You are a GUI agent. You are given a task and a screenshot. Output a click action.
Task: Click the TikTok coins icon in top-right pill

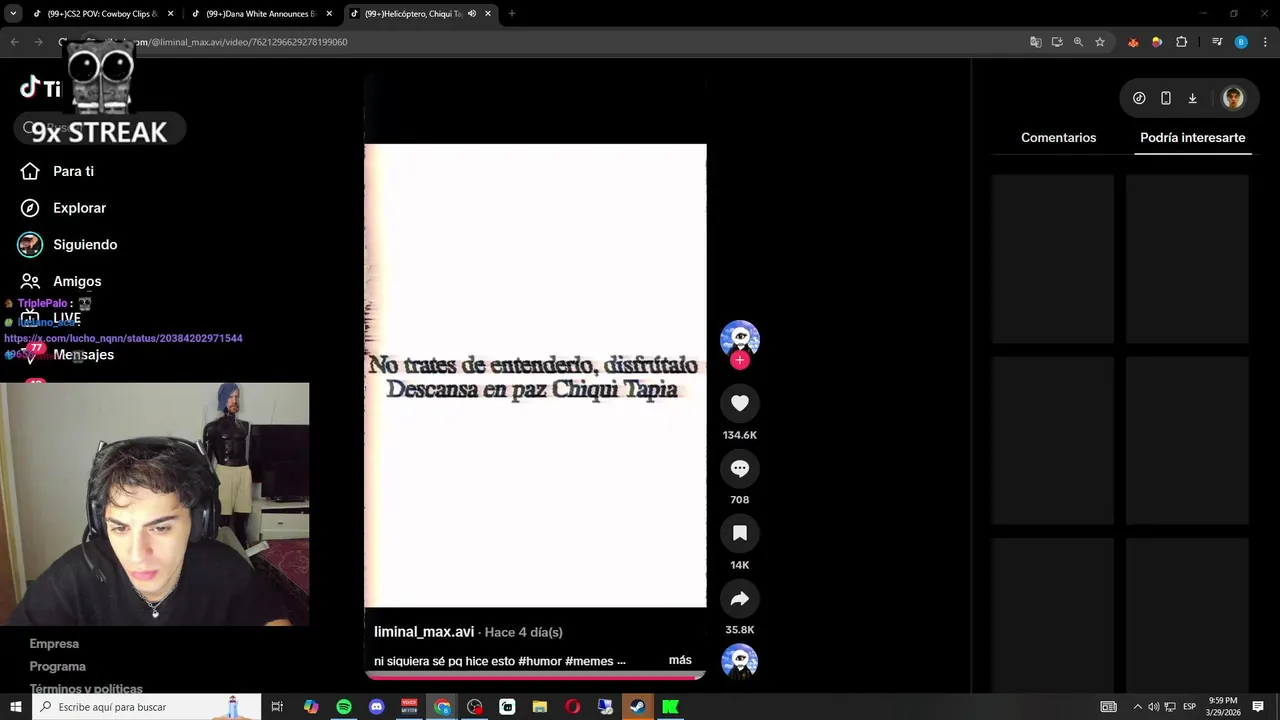click(x=1139, y=98)
